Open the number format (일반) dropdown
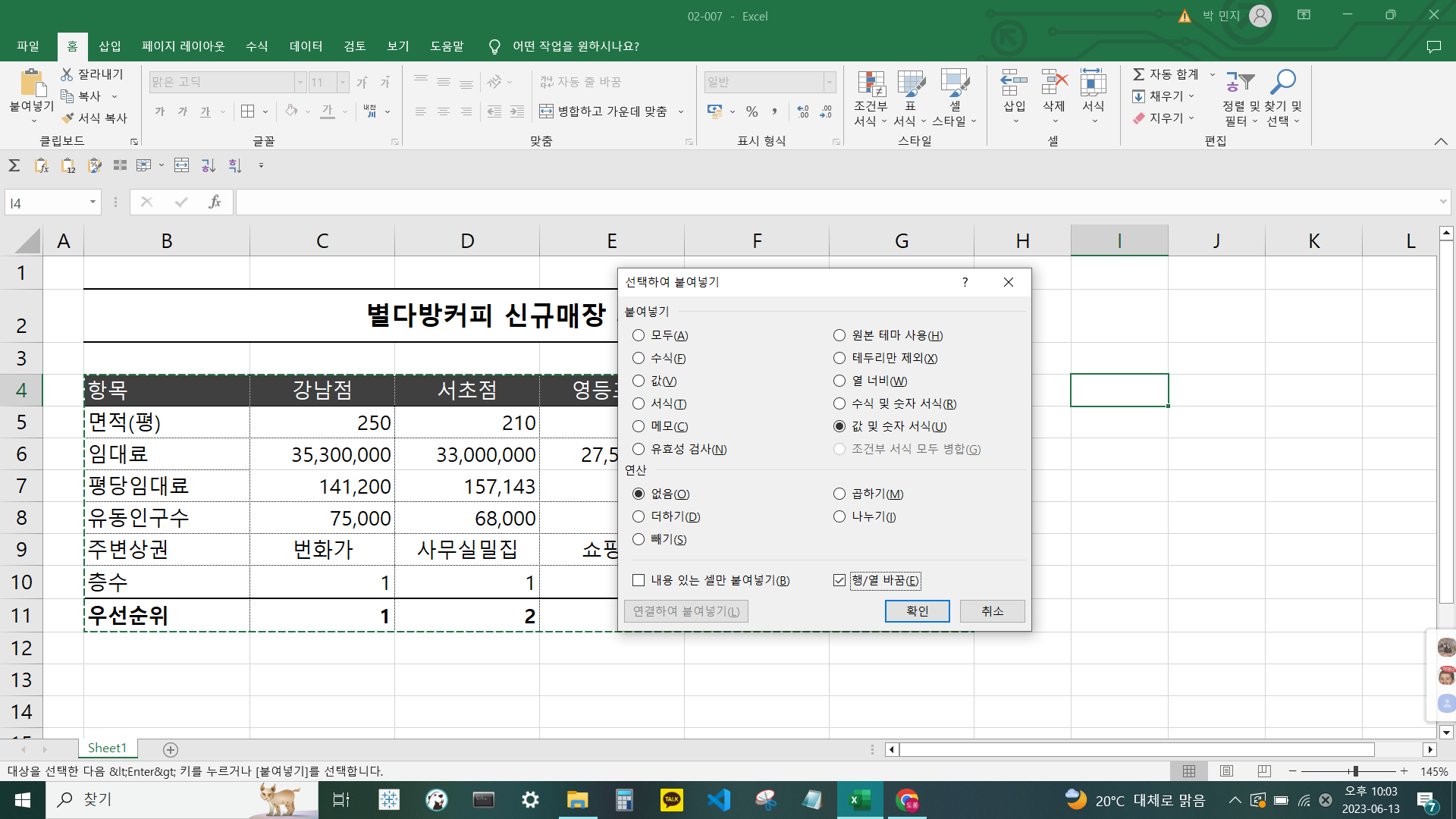The width and height of the screenshot is (1456, 819). click(830, 82)
